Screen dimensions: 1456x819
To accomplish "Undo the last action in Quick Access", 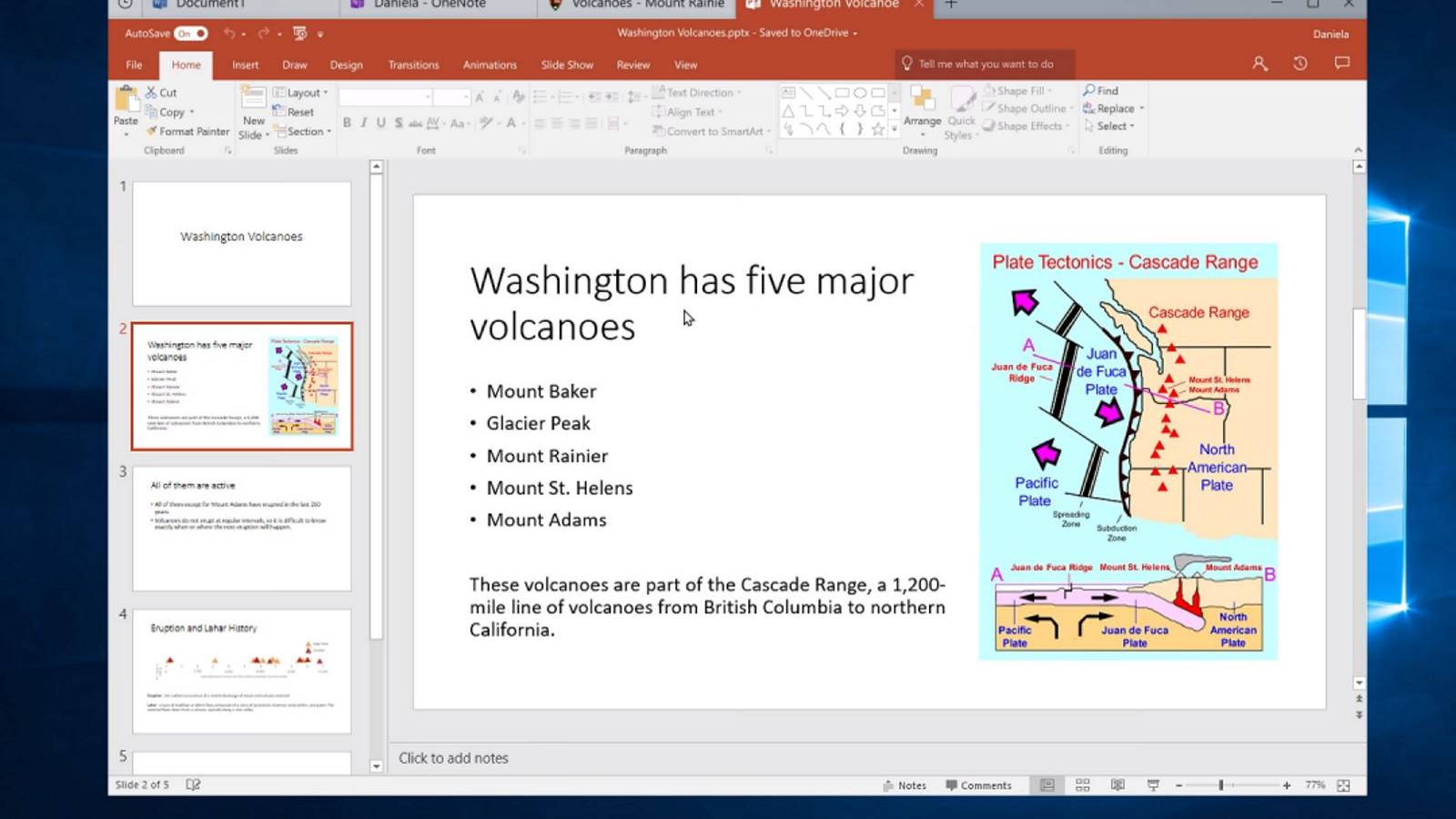I will coord(229,34).
